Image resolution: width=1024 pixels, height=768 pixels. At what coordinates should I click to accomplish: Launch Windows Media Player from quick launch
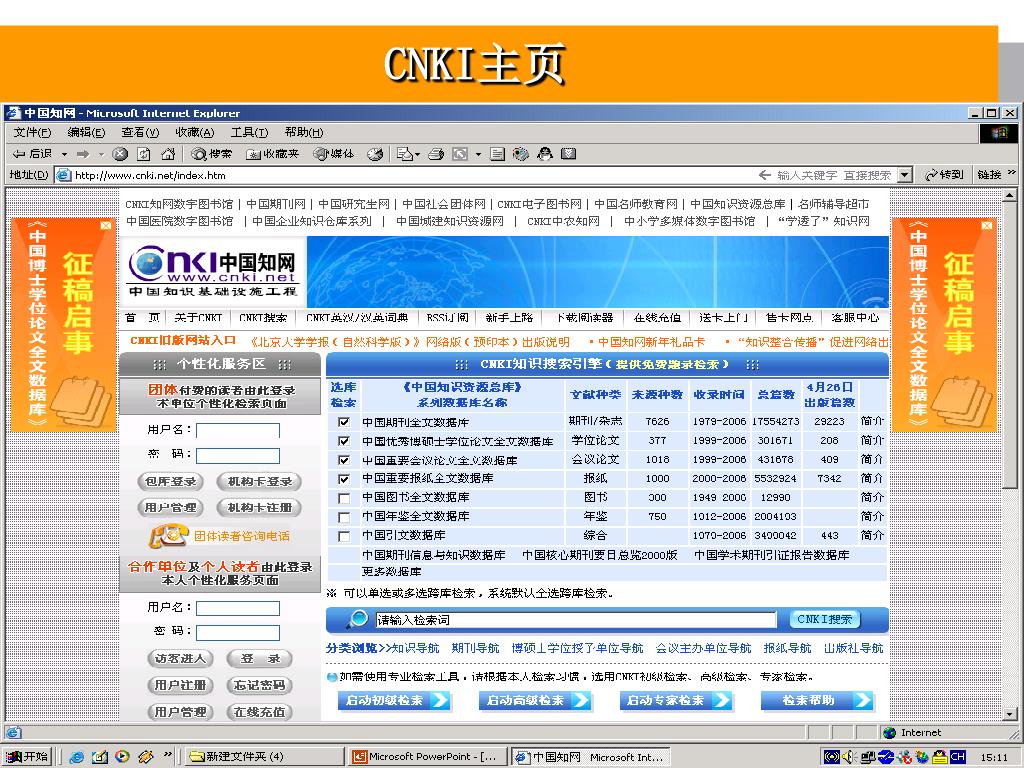(122, 757)
